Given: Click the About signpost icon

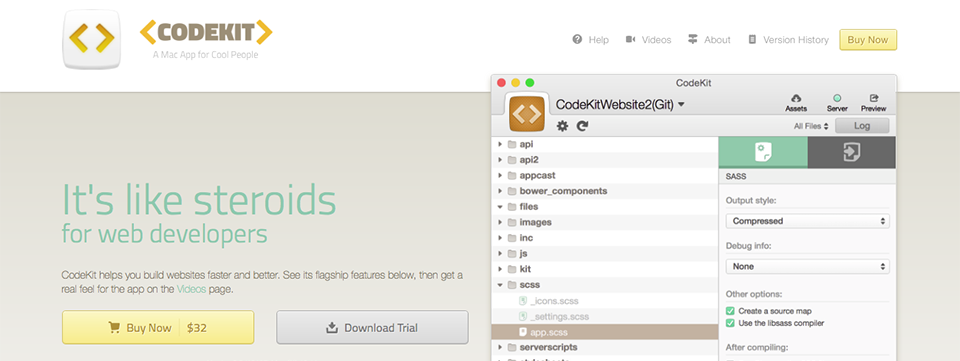Looking at the screenshot, I should (692, 39).
